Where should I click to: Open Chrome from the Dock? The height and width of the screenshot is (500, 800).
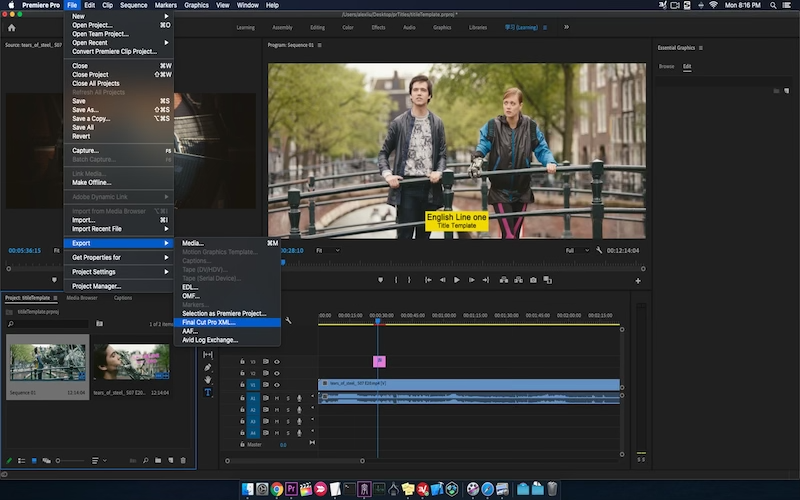(x=277, y=489)
